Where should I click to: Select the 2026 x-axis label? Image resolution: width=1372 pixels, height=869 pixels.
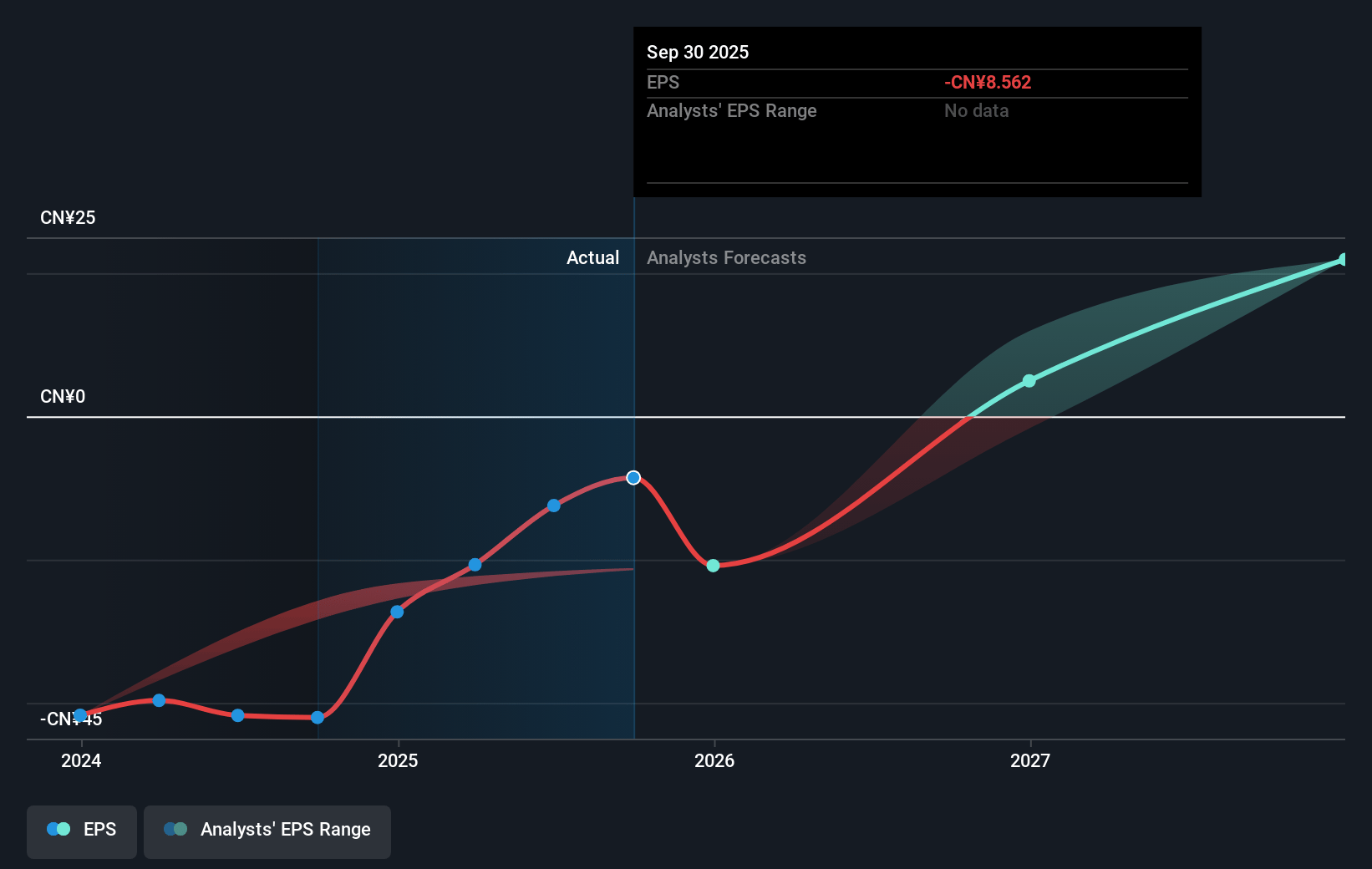point(714,760)
